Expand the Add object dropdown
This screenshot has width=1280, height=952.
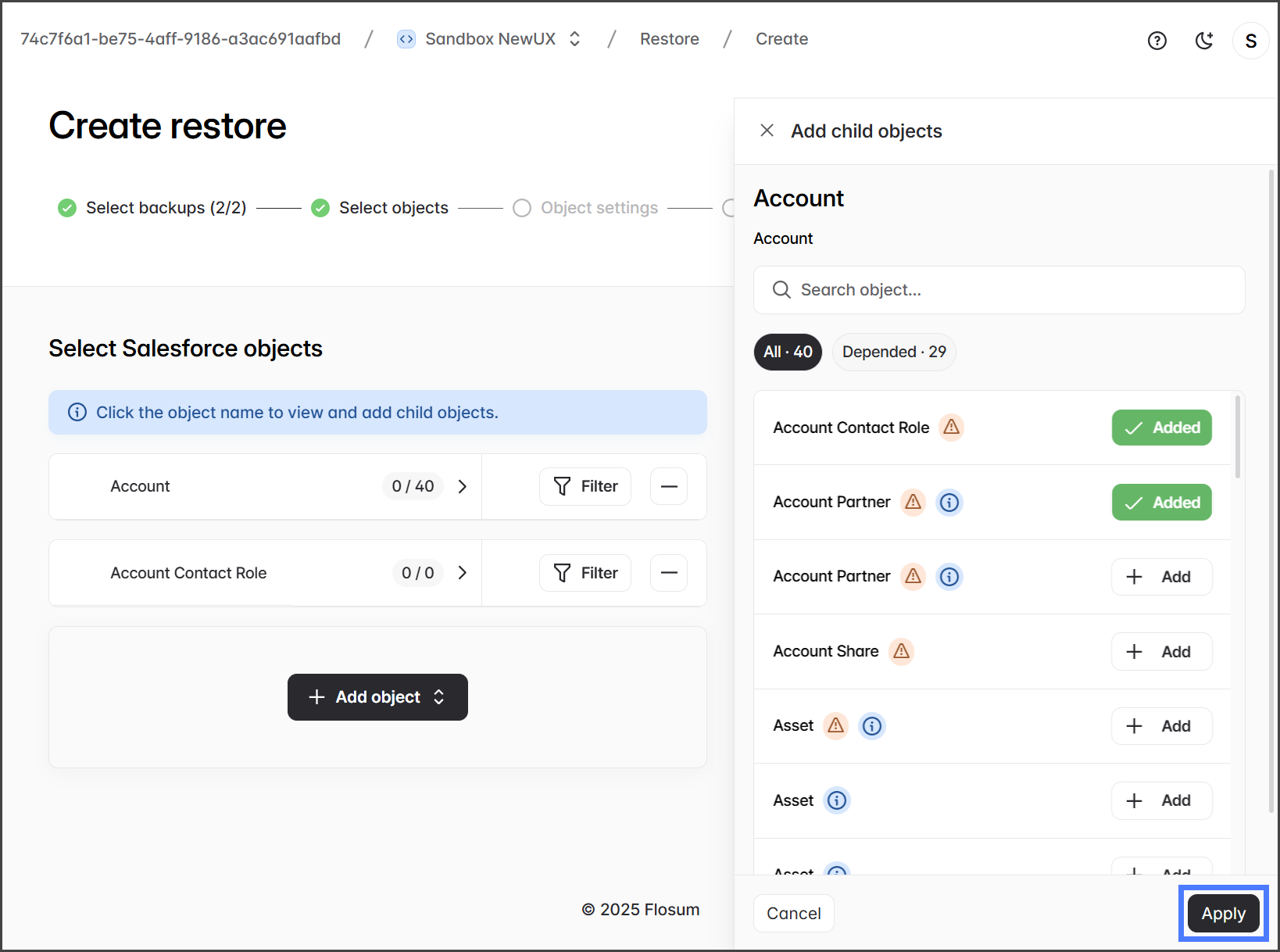point(377,697)
